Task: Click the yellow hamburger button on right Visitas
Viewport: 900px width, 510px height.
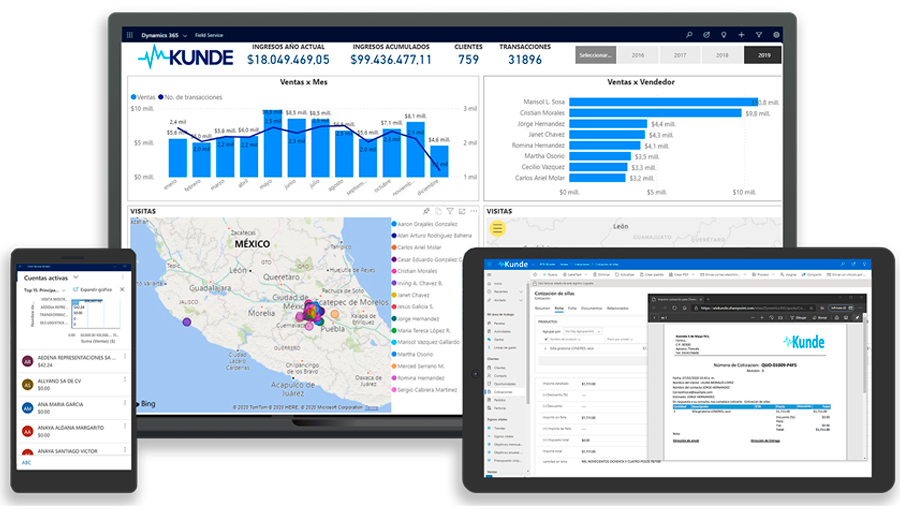Action: pos(497,229)
